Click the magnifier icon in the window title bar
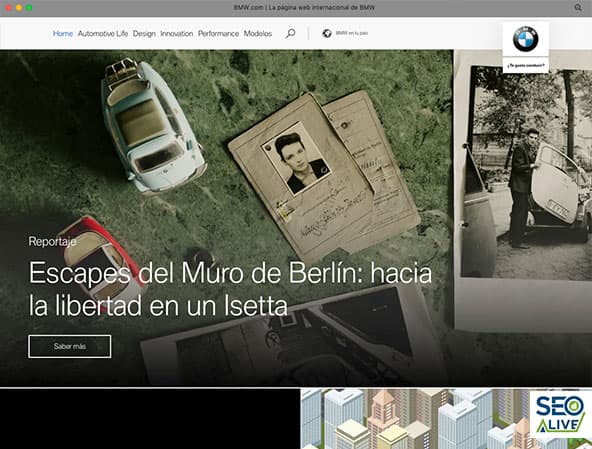The width and height of the screenshot is (592, 449). click(578, 8)
